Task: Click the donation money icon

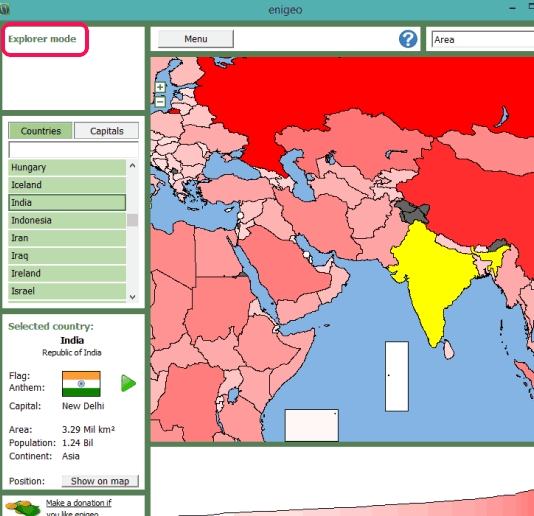Action: pos(23,507)
